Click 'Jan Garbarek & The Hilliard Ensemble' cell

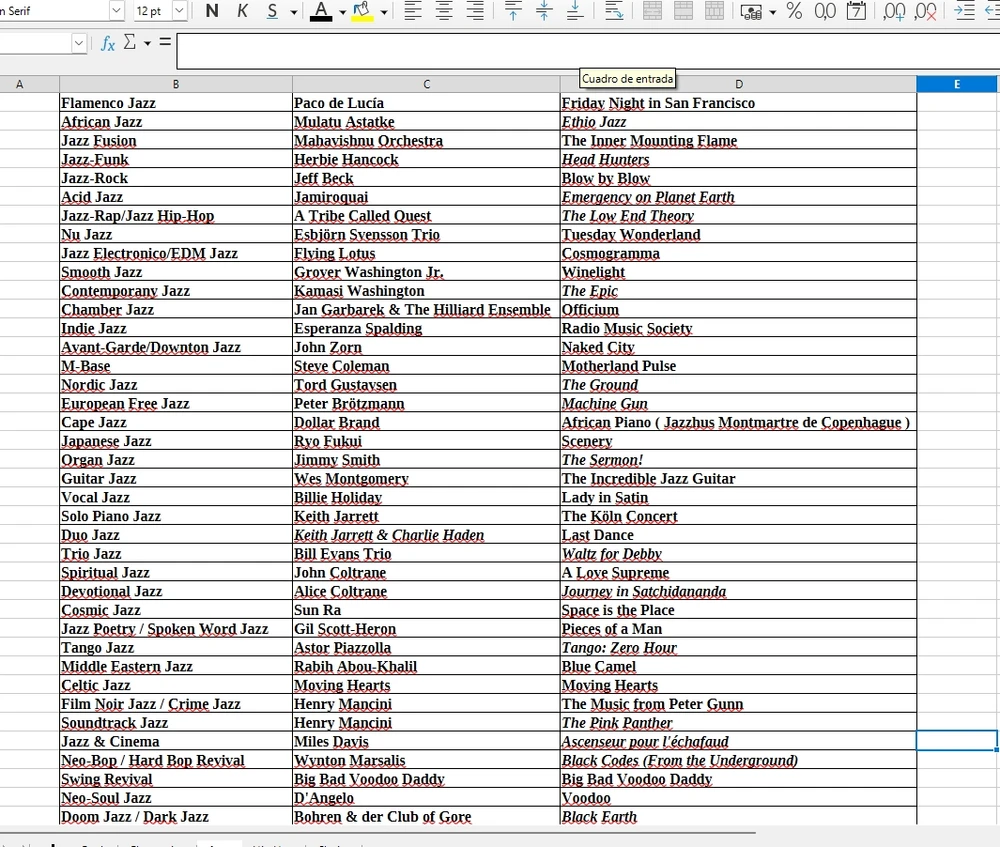coord(426,309)
